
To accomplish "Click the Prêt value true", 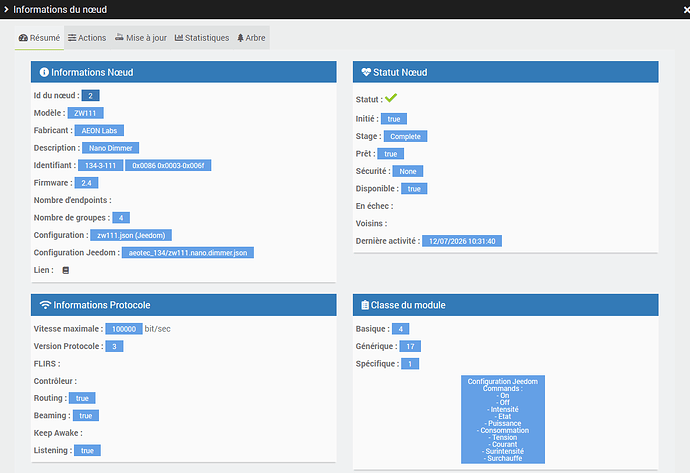I will click(x=391, y=154).
